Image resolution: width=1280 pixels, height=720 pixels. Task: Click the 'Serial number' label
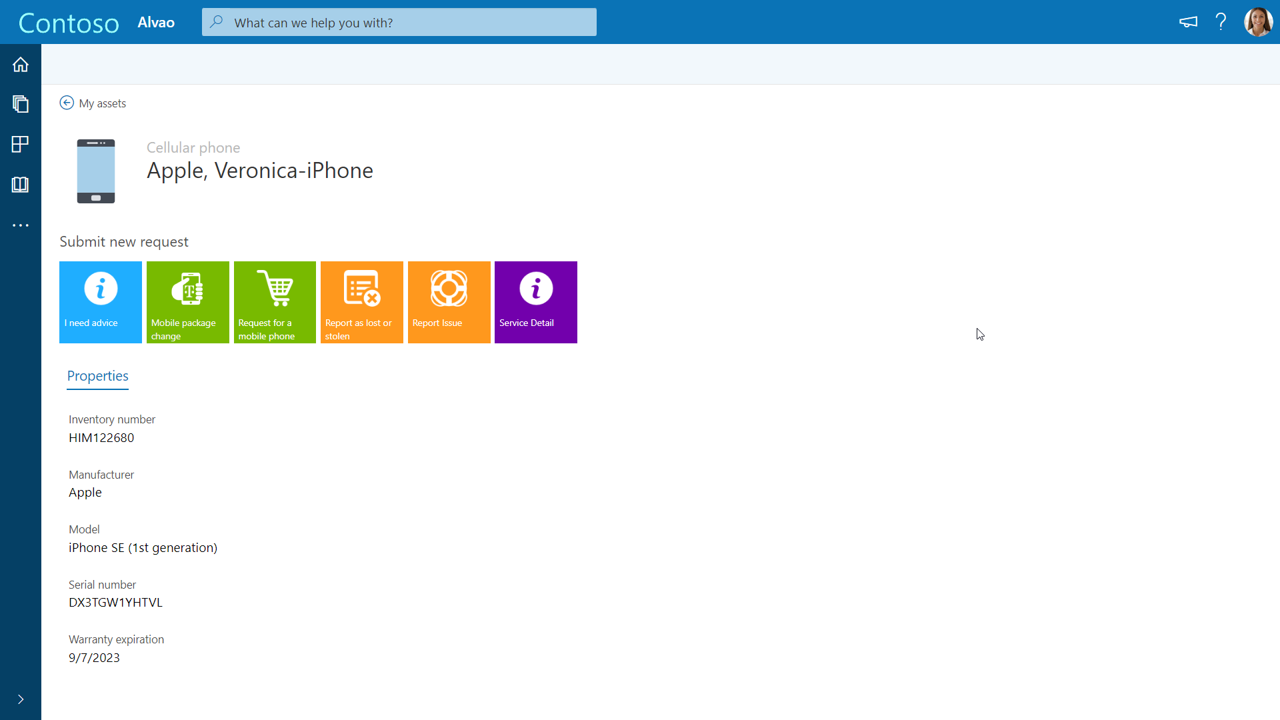tap(102, 584)
